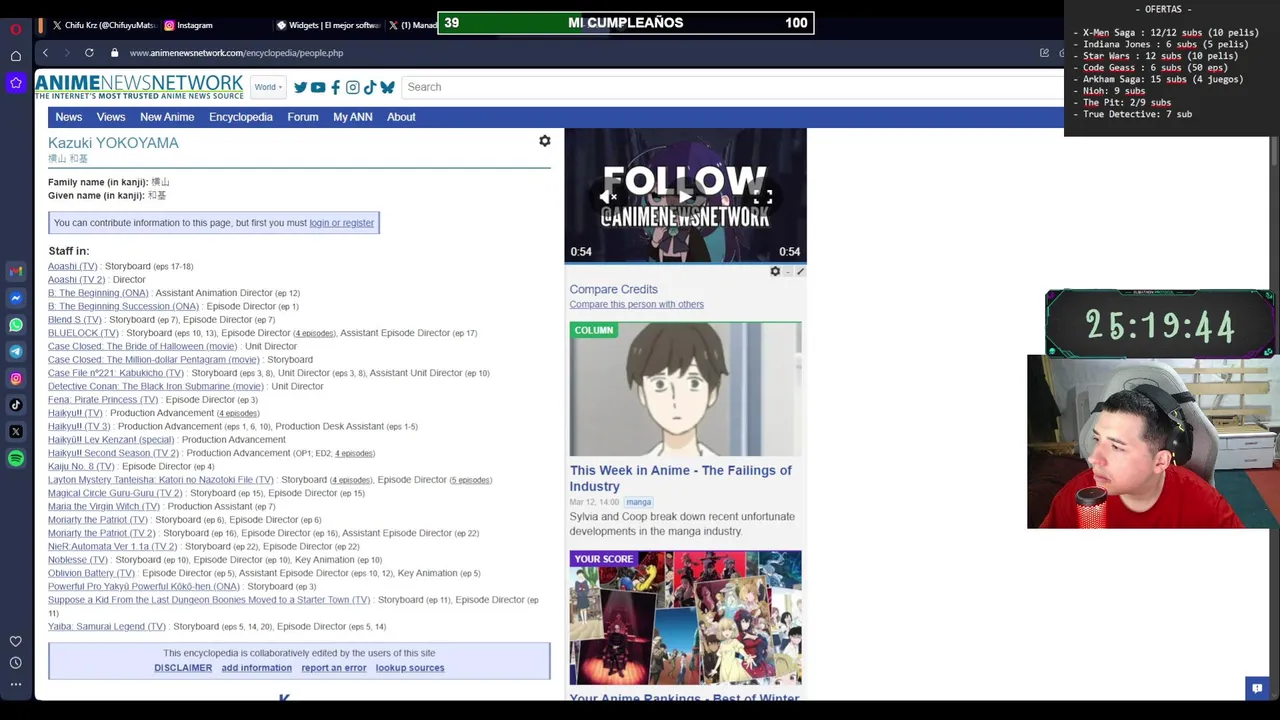The height and width of the screenshot is (720, 1280).
Task: Open Spotify in the Opera sidebar
Action: click(x=16, y=458)
